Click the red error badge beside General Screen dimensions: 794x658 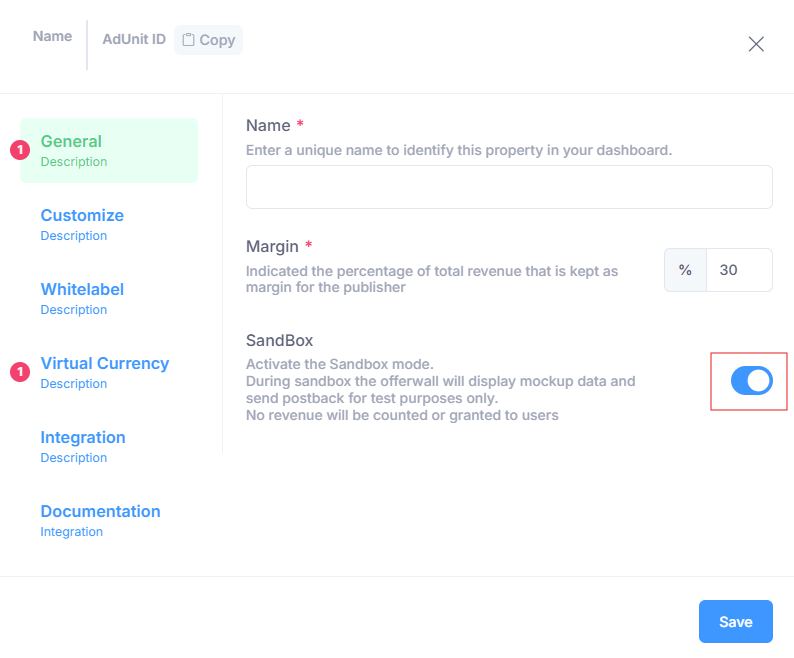click(20, 150)
